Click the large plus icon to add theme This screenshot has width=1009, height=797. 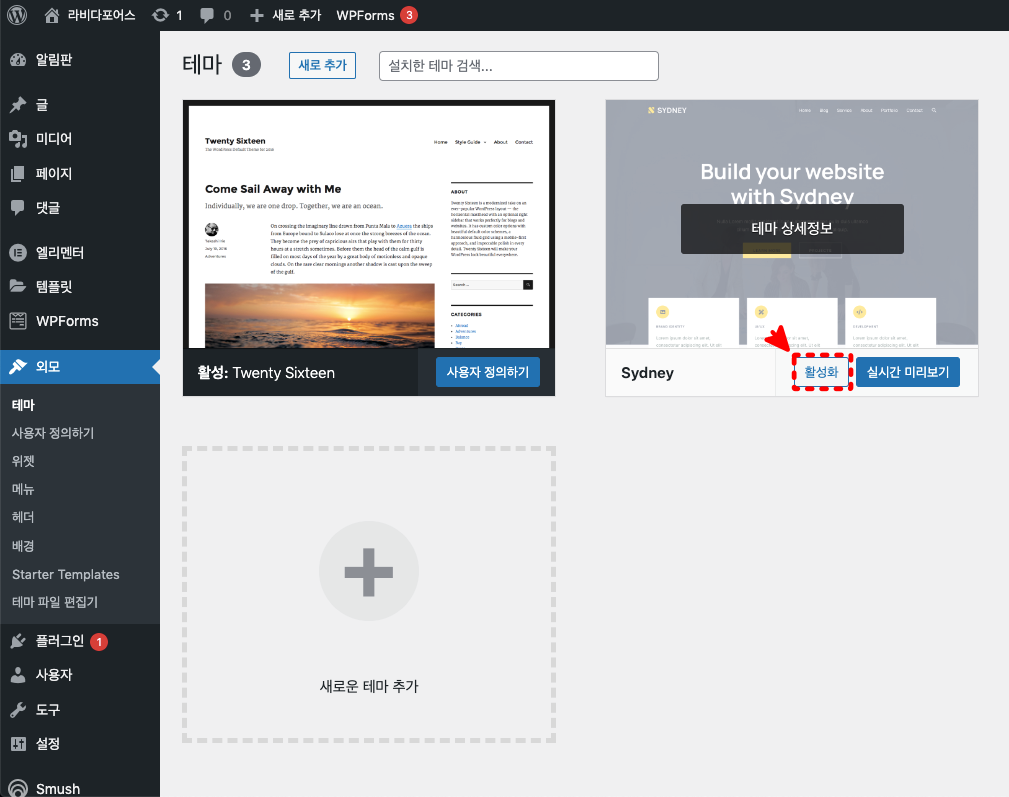[369, 572]
